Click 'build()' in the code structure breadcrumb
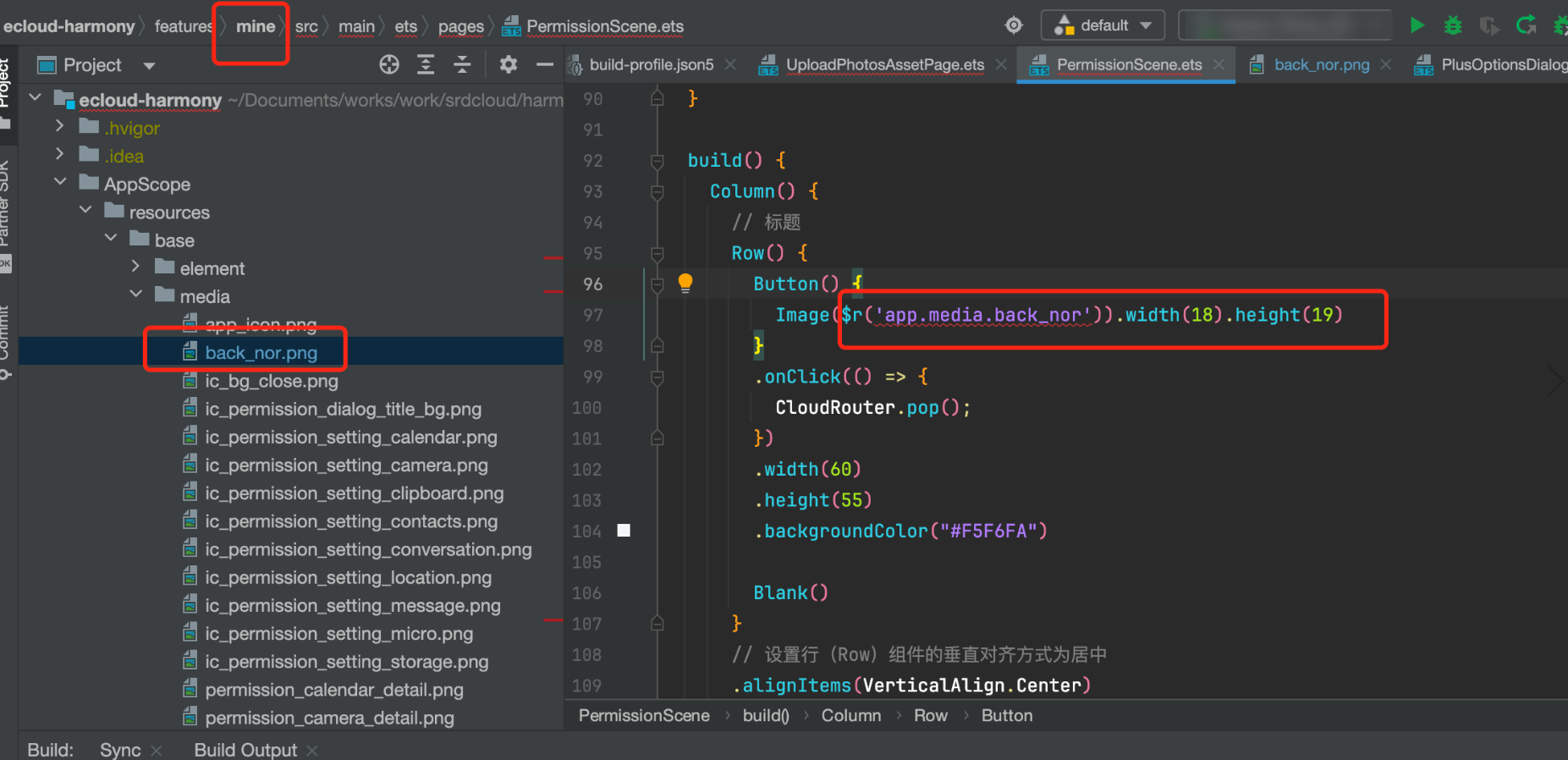This screenshot has height=760, width=1568. [x=766, y=715]
